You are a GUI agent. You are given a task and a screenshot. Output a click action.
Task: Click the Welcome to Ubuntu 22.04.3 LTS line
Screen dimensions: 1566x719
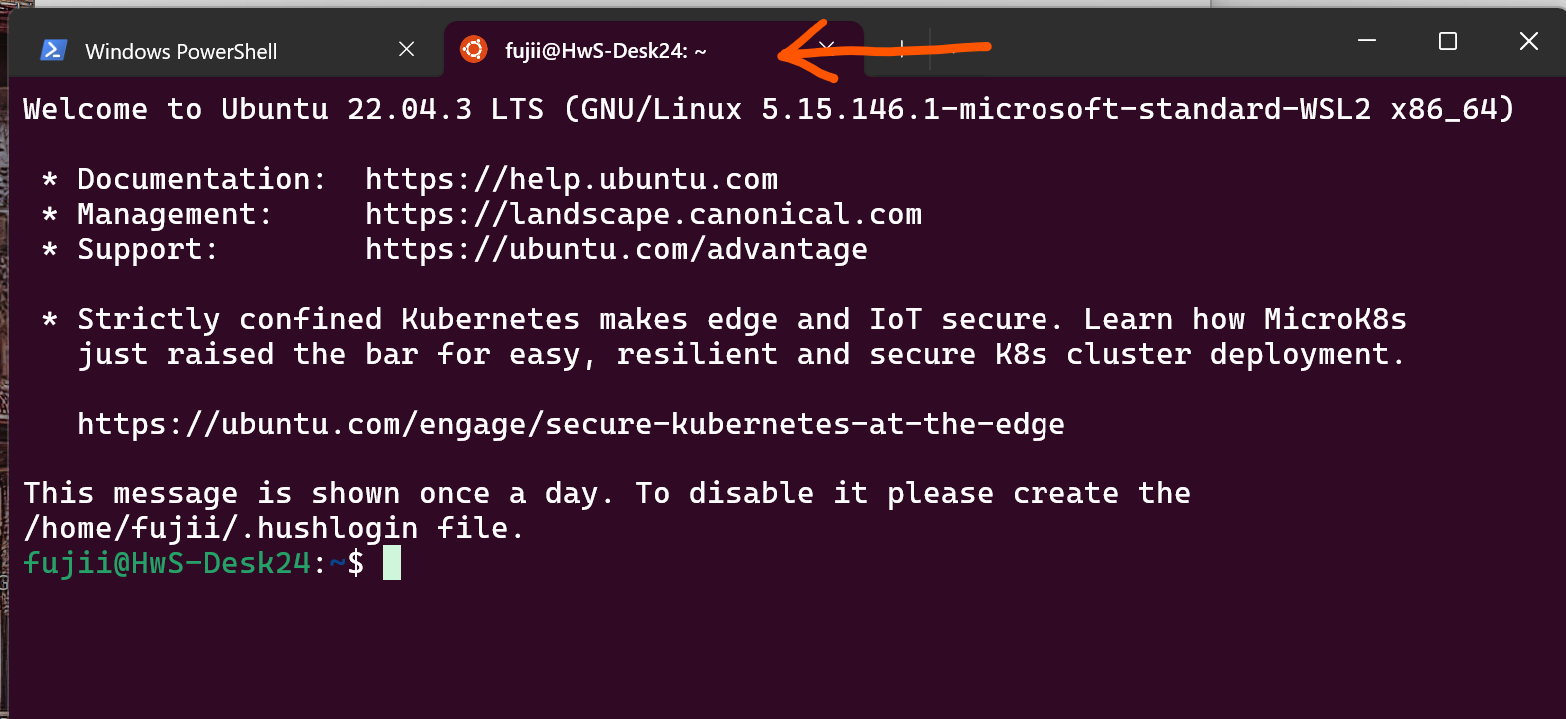tap(769, 110)
